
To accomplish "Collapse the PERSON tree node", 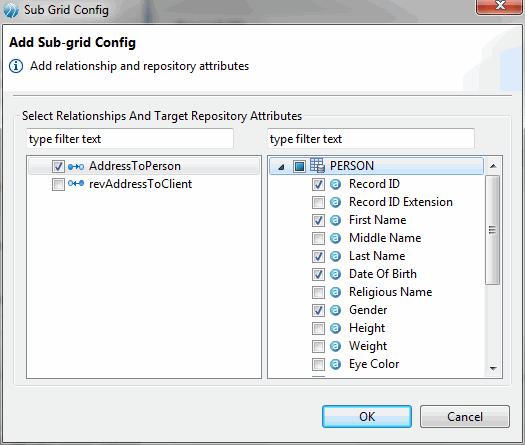I will point(282,167).
